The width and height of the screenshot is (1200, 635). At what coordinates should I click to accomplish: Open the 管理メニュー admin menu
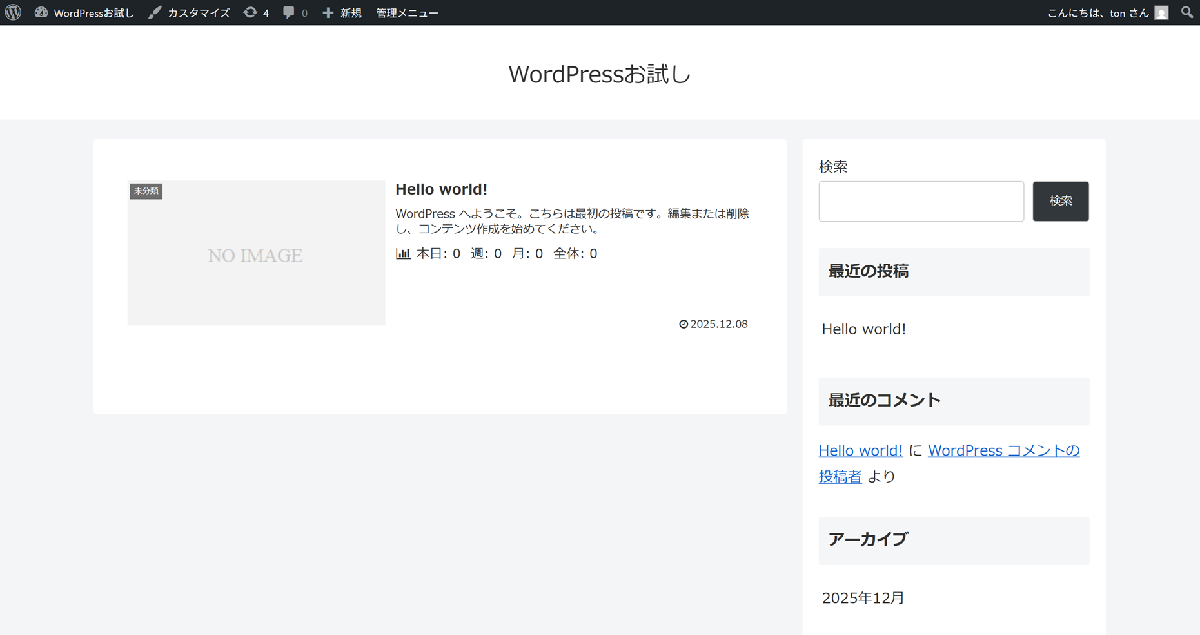click(407, 13)
